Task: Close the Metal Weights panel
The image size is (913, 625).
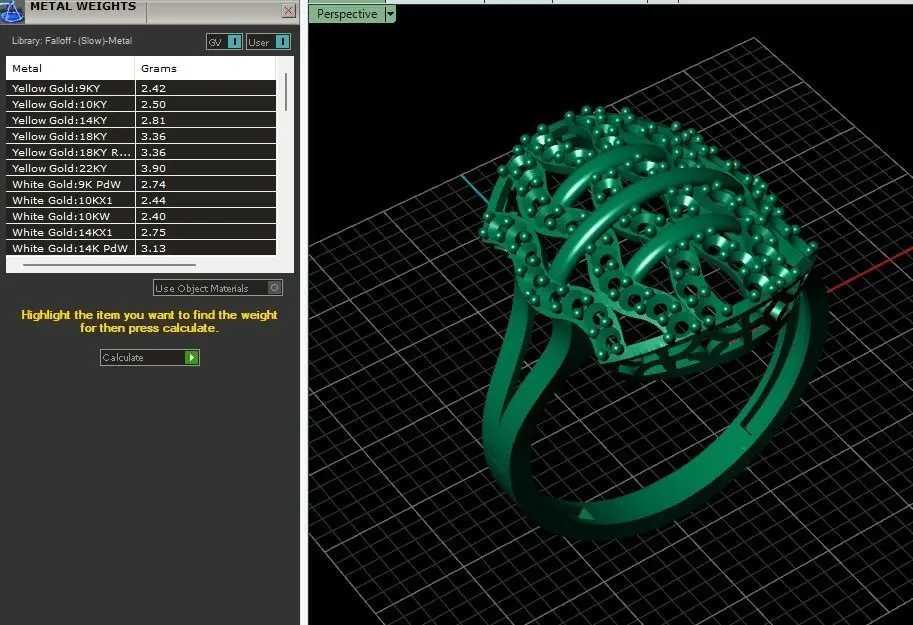Action: [288, 10]
